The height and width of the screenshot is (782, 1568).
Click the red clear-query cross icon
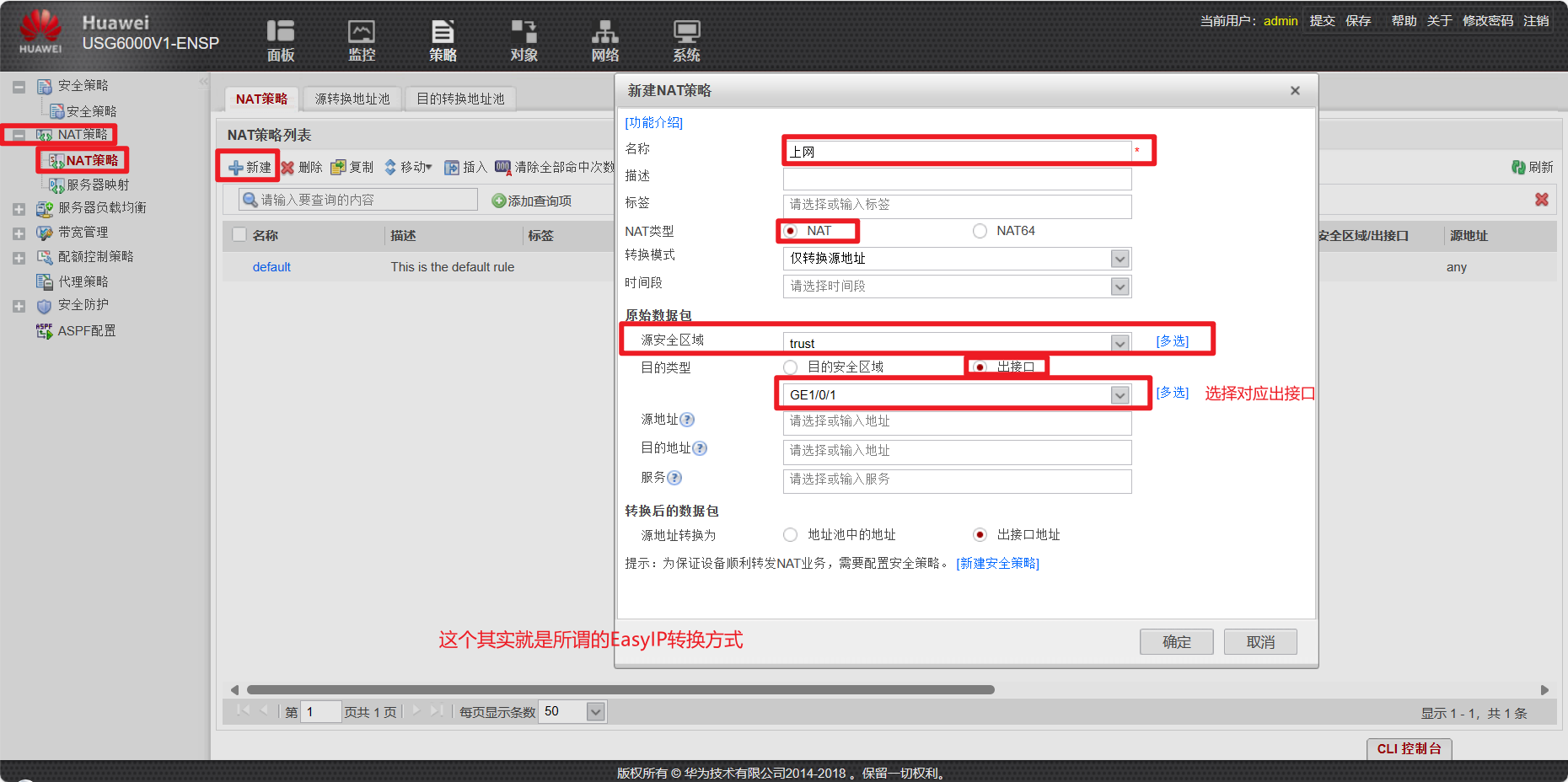(1542, 200)
